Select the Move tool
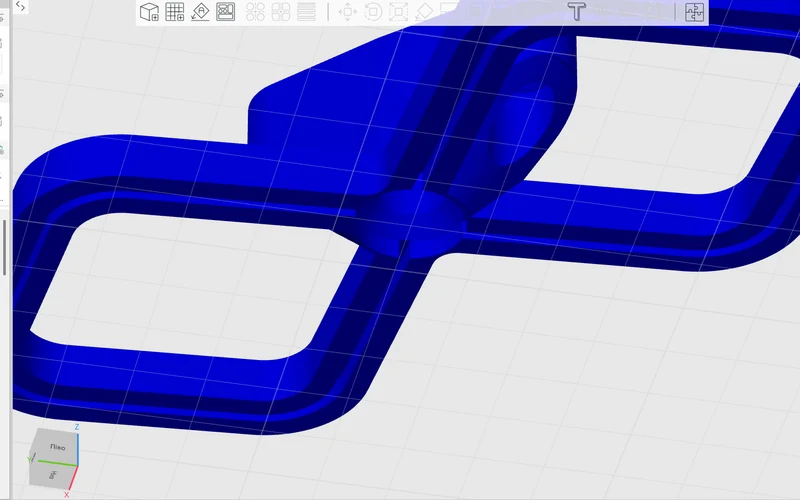 (x=347, y=12)
